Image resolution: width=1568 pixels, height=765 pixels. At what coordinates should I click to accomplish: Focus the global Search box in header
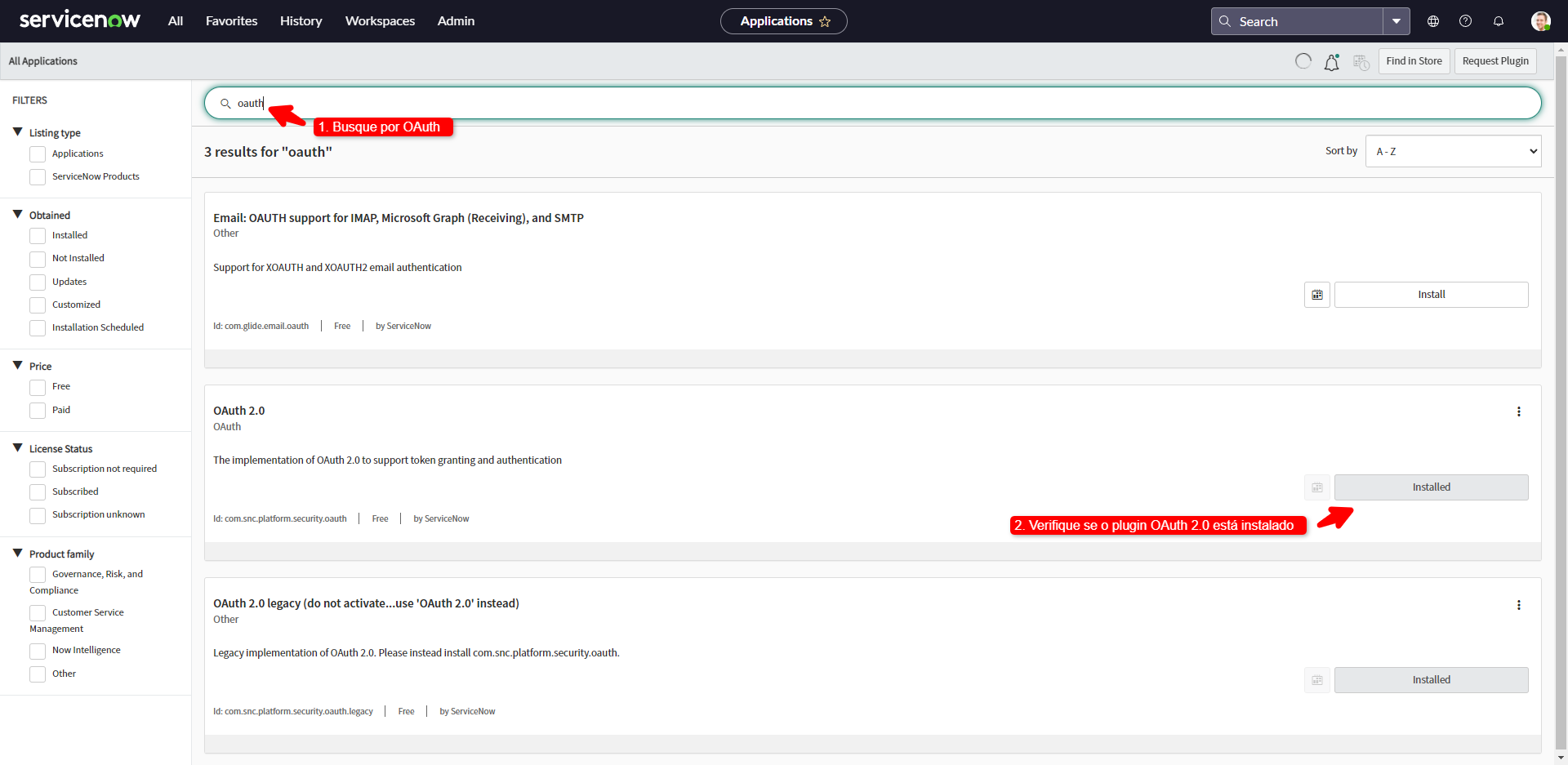click(1298, 21)
